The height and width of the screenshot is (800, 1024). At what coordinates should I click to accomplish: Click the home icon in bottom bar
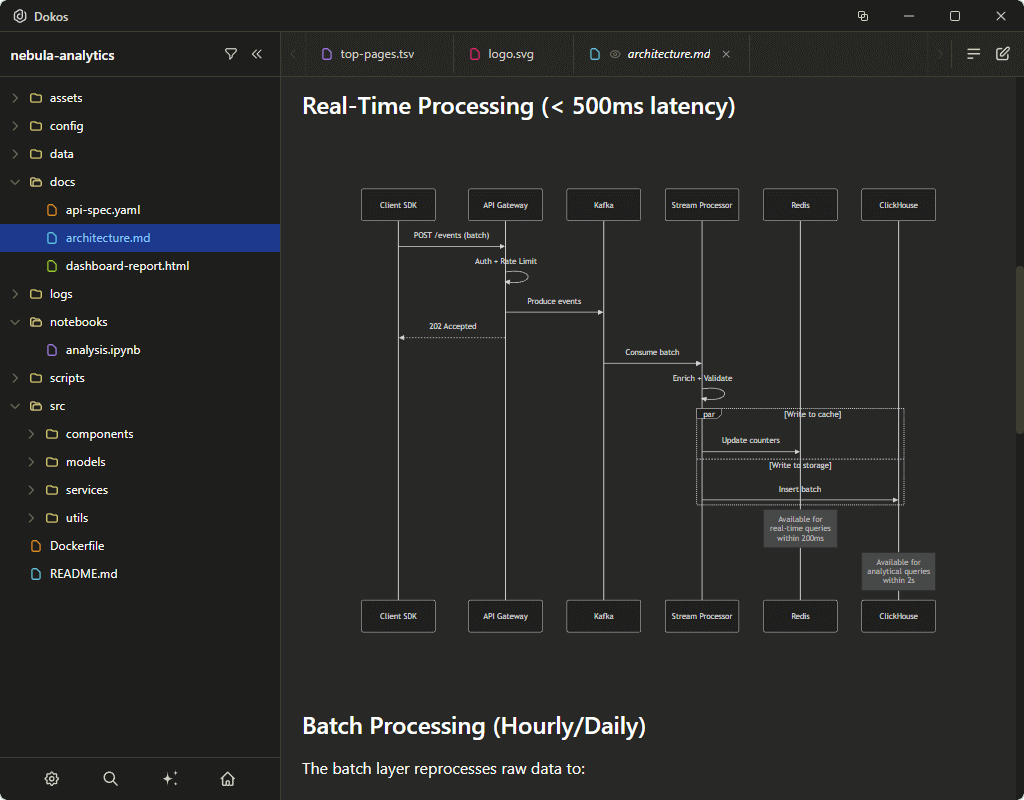point(227,778)
